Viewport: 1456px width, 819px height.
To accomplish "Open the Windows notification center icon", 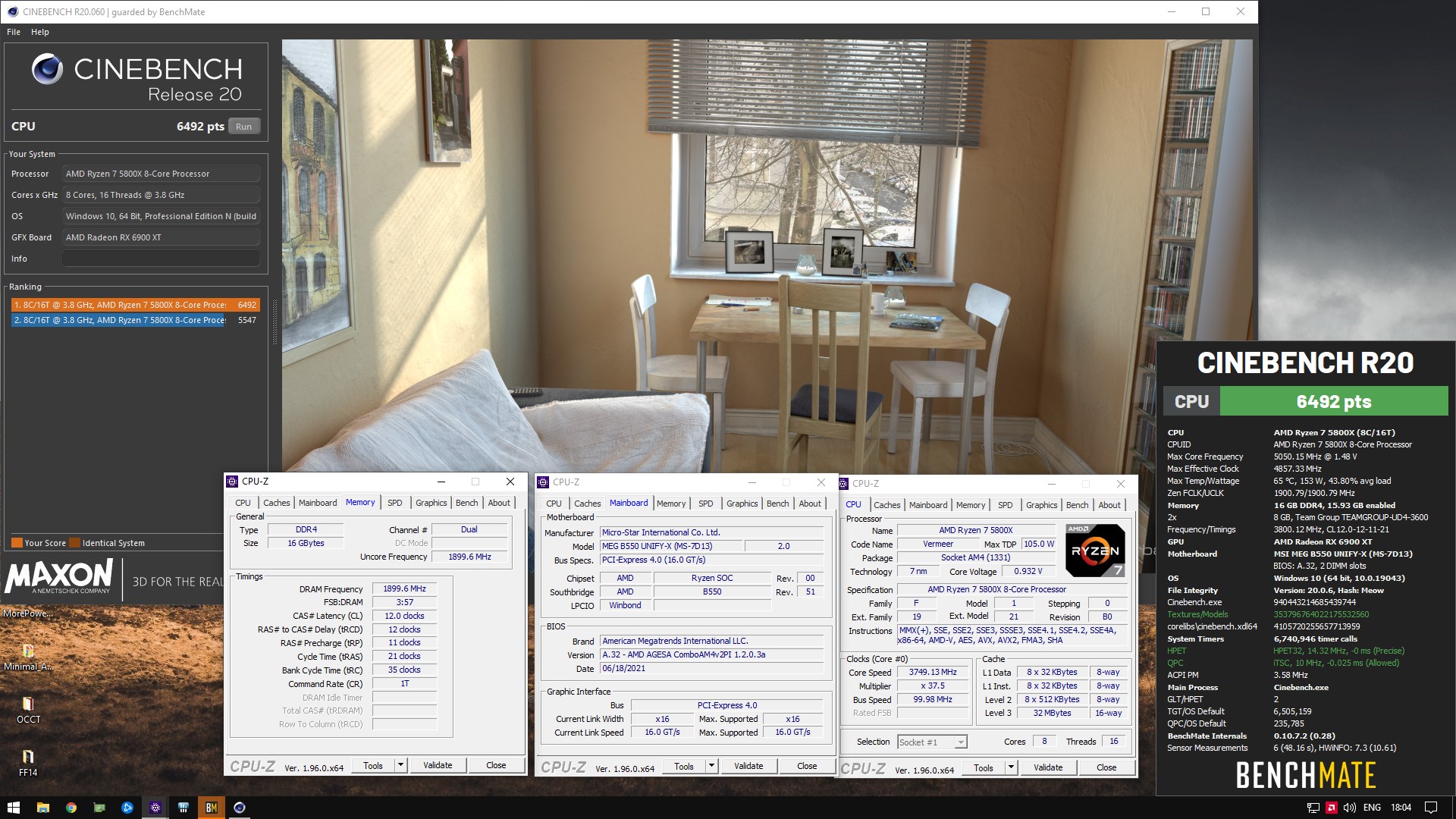I will (1431, 808).
